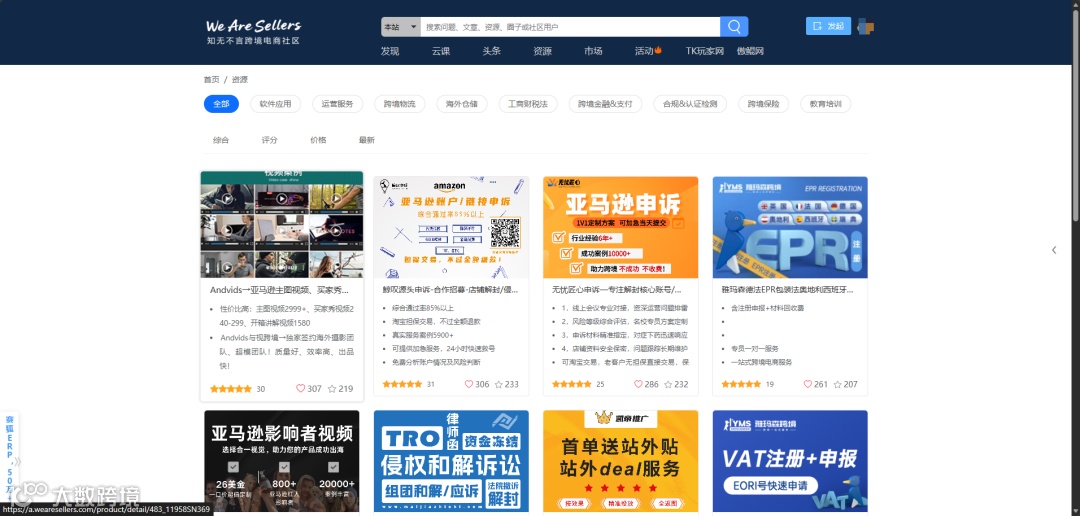
Task: Click the 无忧匠心申诉 card star rating
Action: (572, 384)
